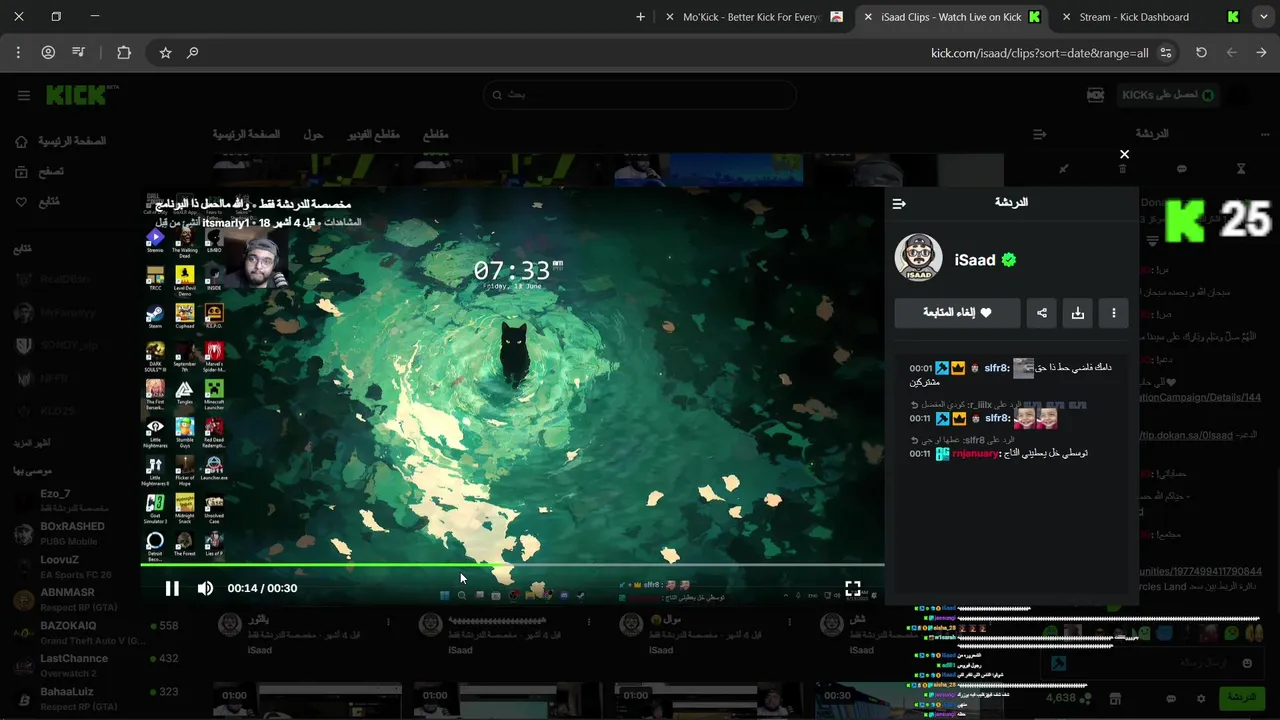Close the clip viewer with the X icon
1280x720 pixels.
(x=1124, y=154)
